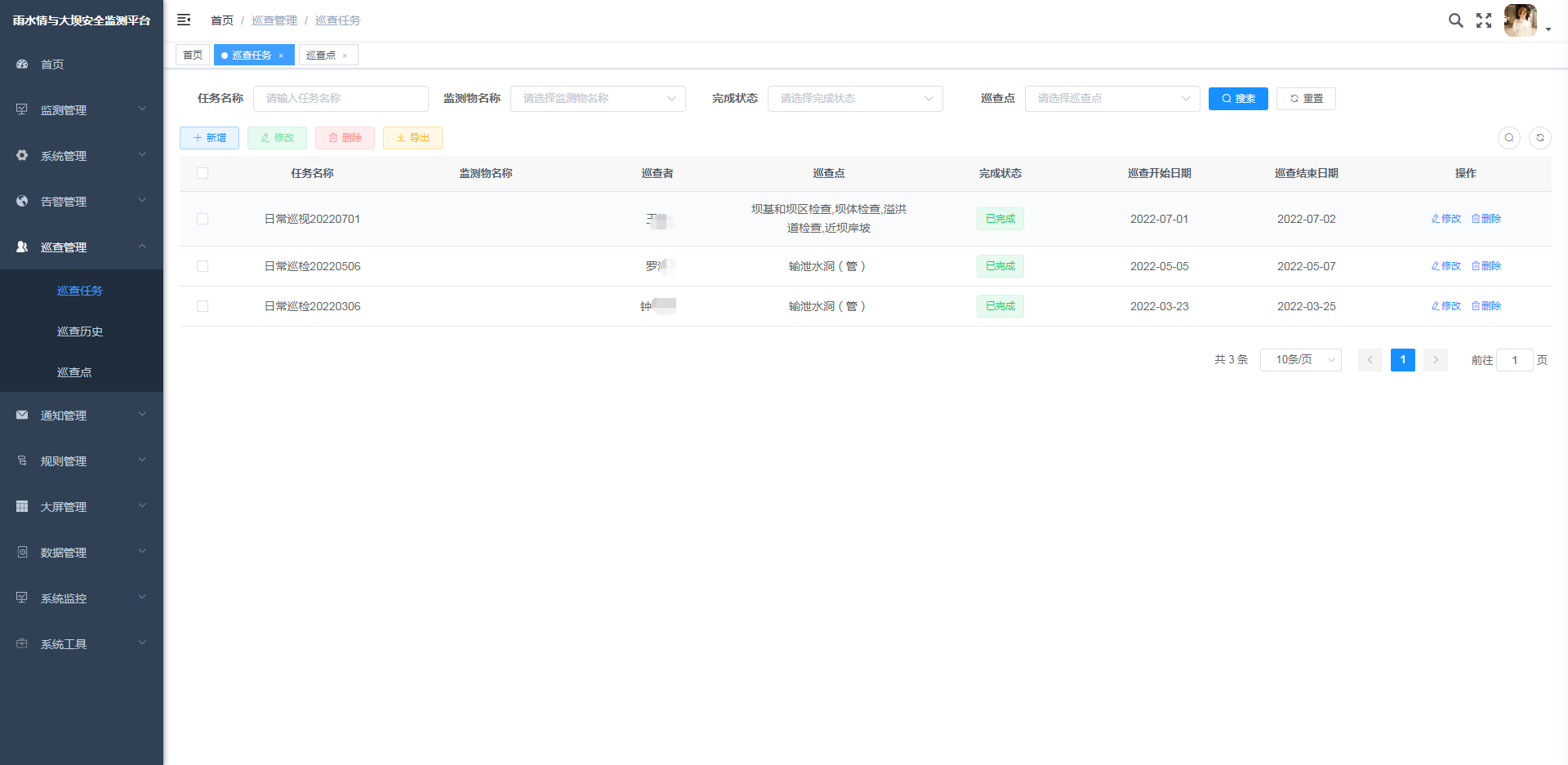Click the user avatar thumbnail
Viewport: 1568px width, 765px height.
[x=1520, y=20]
